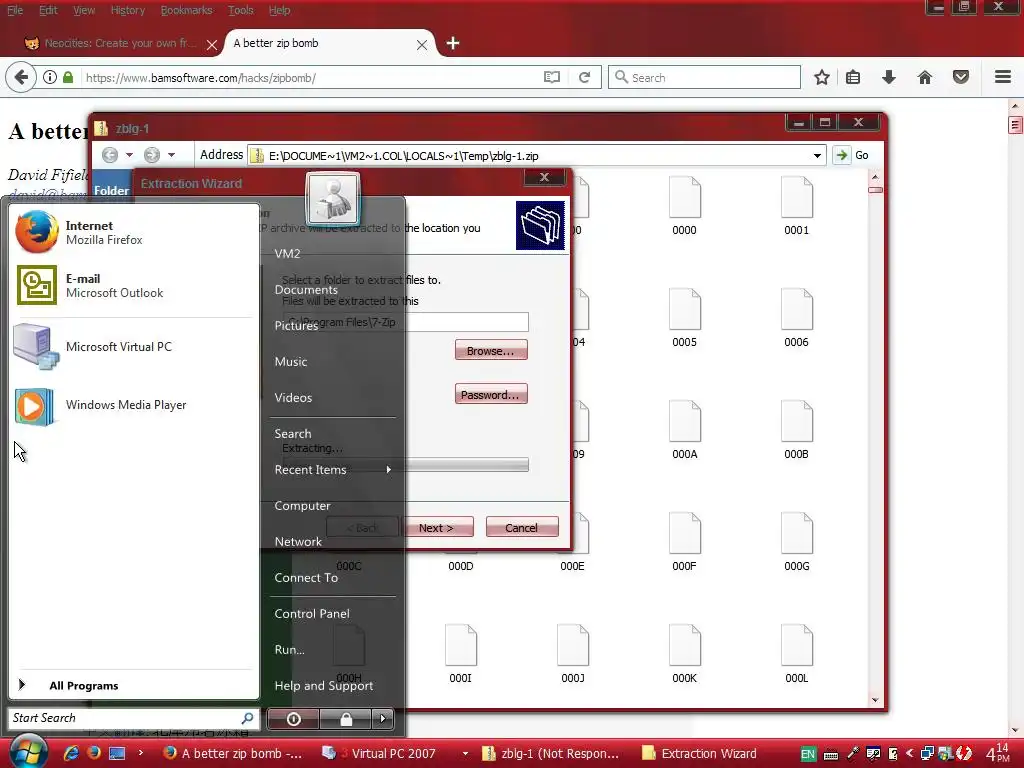1024x768 pixels.
Task: Click Cancel in Extraction Wizard
Action: pos(522,528)
